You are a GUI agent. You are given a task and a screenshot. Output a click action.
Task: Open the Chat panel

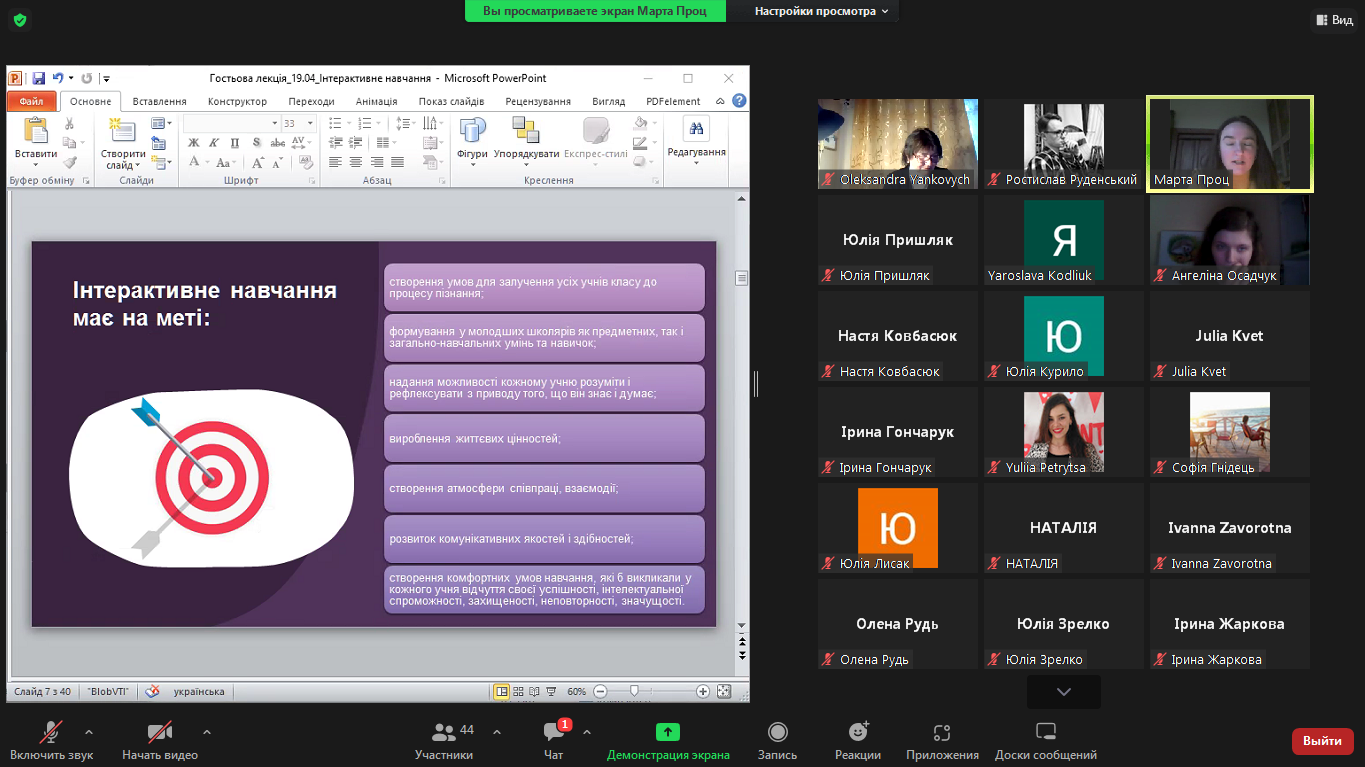553,733
